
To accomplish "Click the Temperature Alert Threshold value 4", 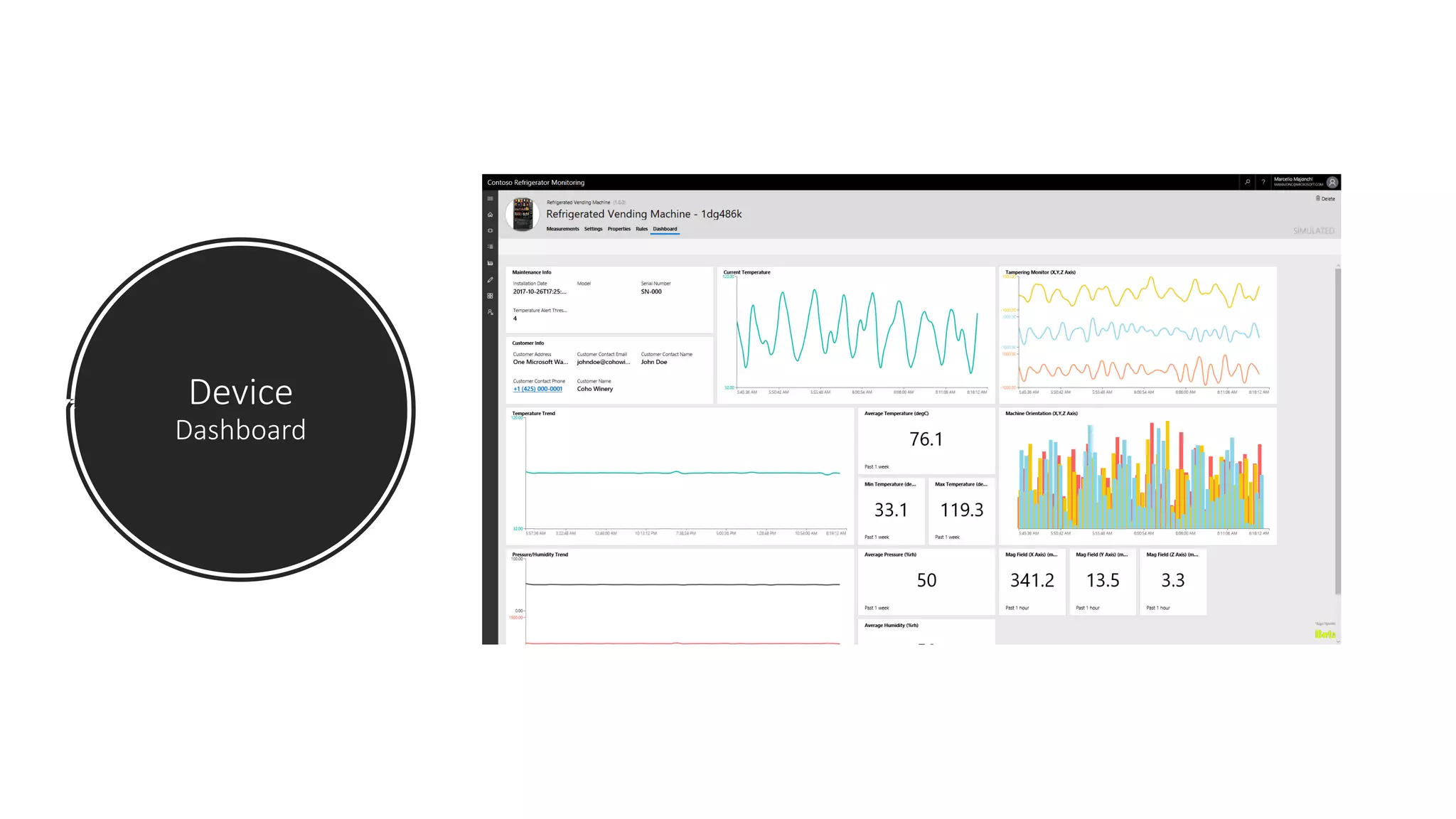I will 515,318.
